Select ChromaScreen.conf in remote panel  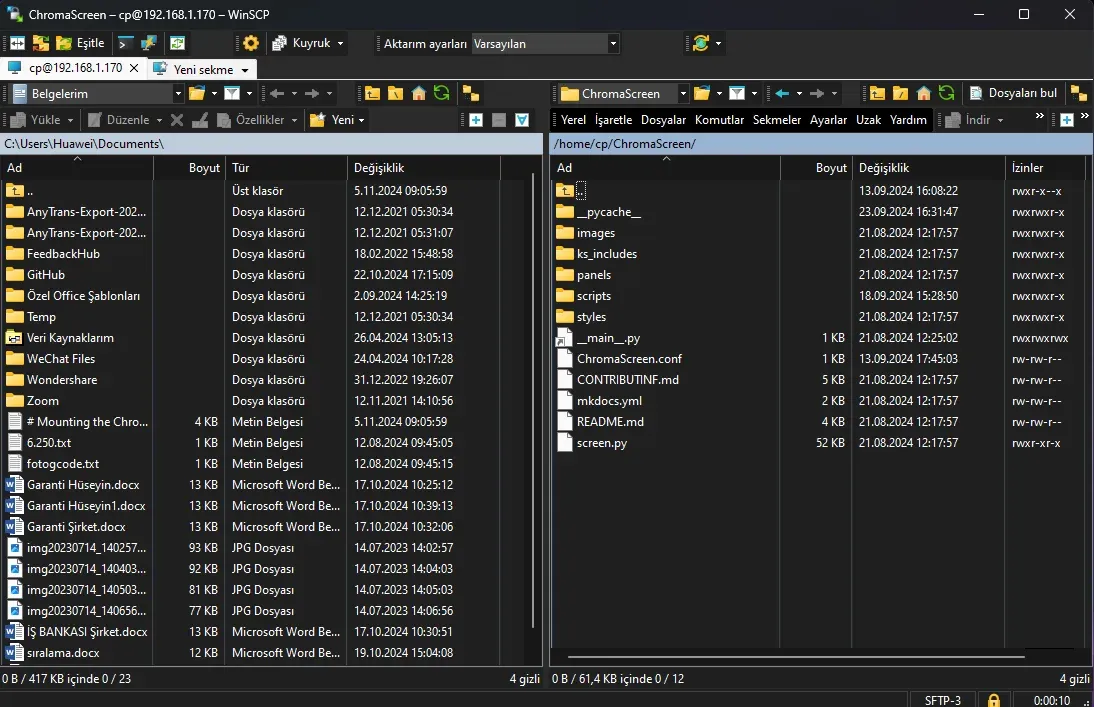(x=629, y=359)
